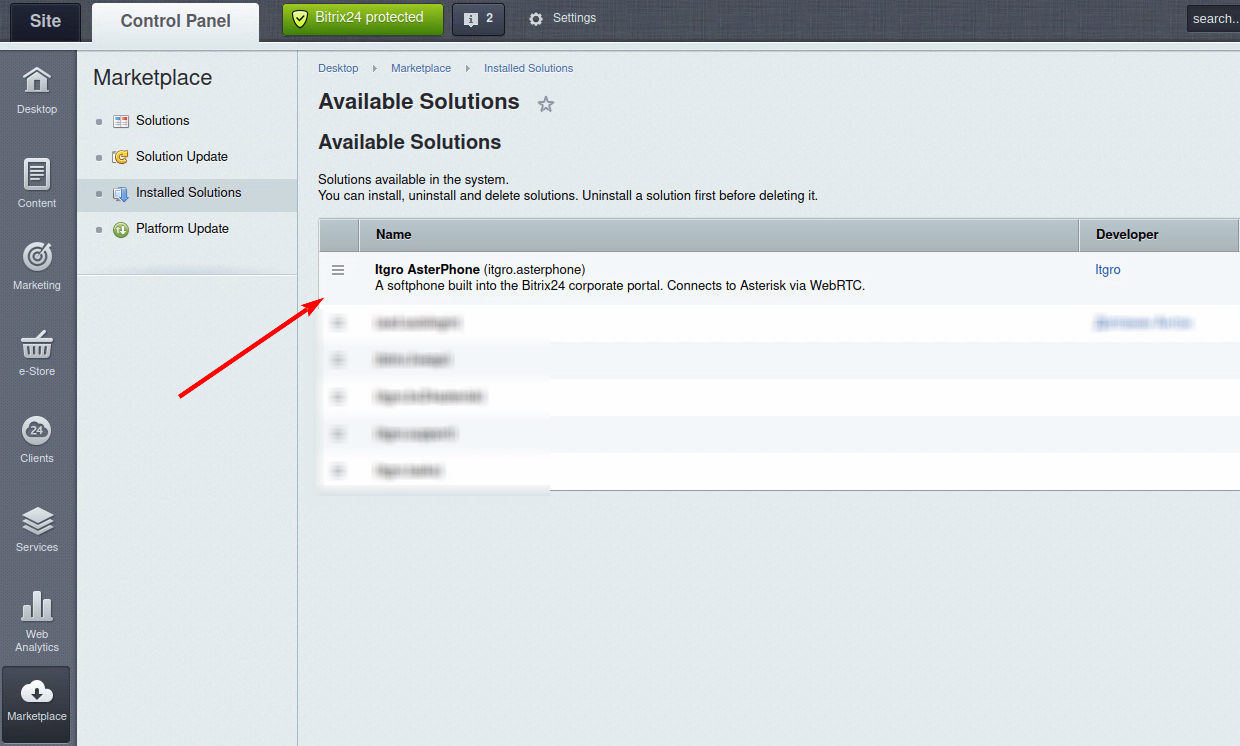Sort table by Name column header
The width and height of the screenshot is (1240, 746).
tap(719, 234)
